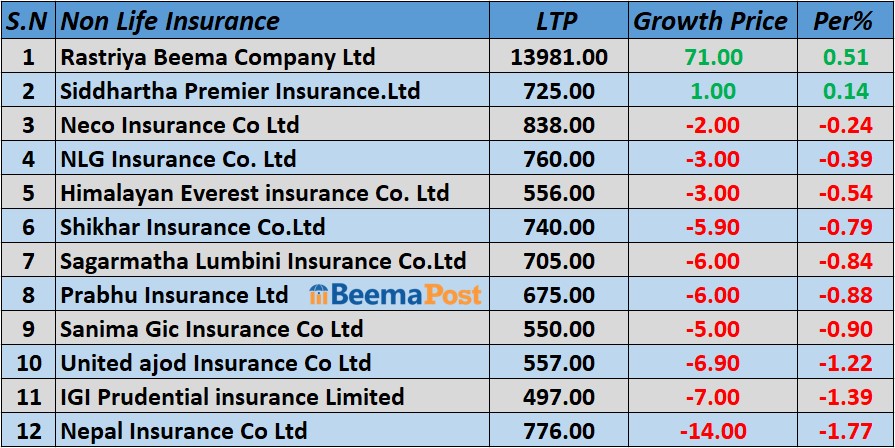
Task: Click IGI Prudential insurance Limited cell
Action: [x=232, y=397]
